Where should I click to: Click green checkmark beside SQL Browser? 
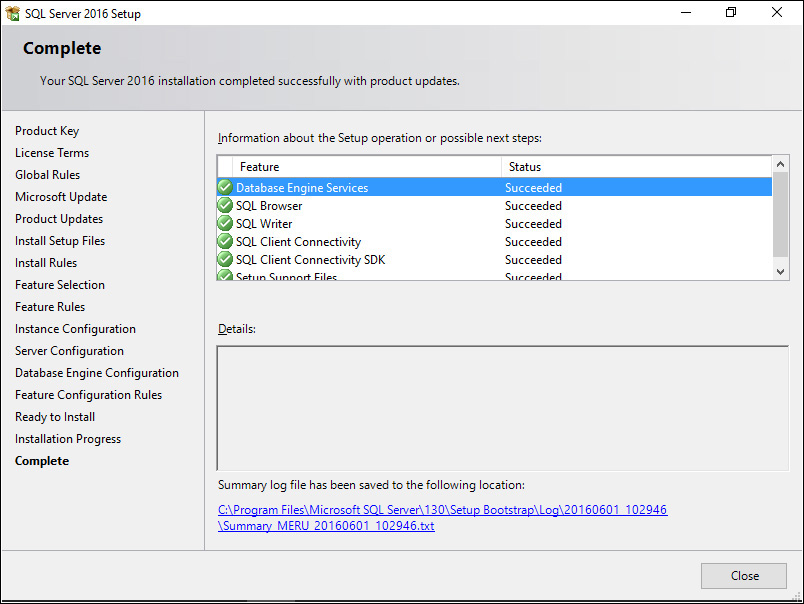(x=225, y=206)
